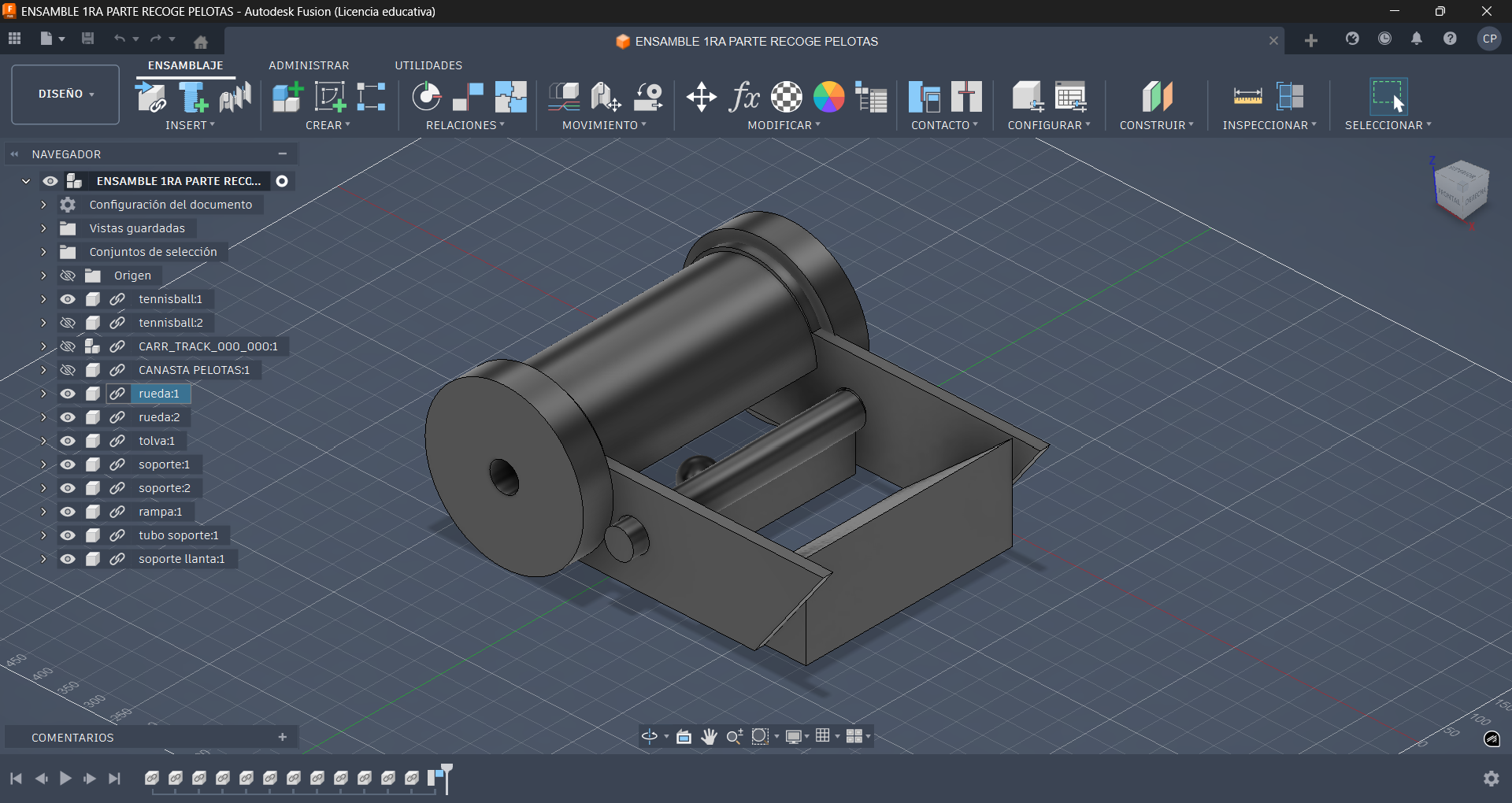The width and height of the screenshot is (1512, 803).
Task: Open the Aspecto color wheel tool
Action: [831, 96]
